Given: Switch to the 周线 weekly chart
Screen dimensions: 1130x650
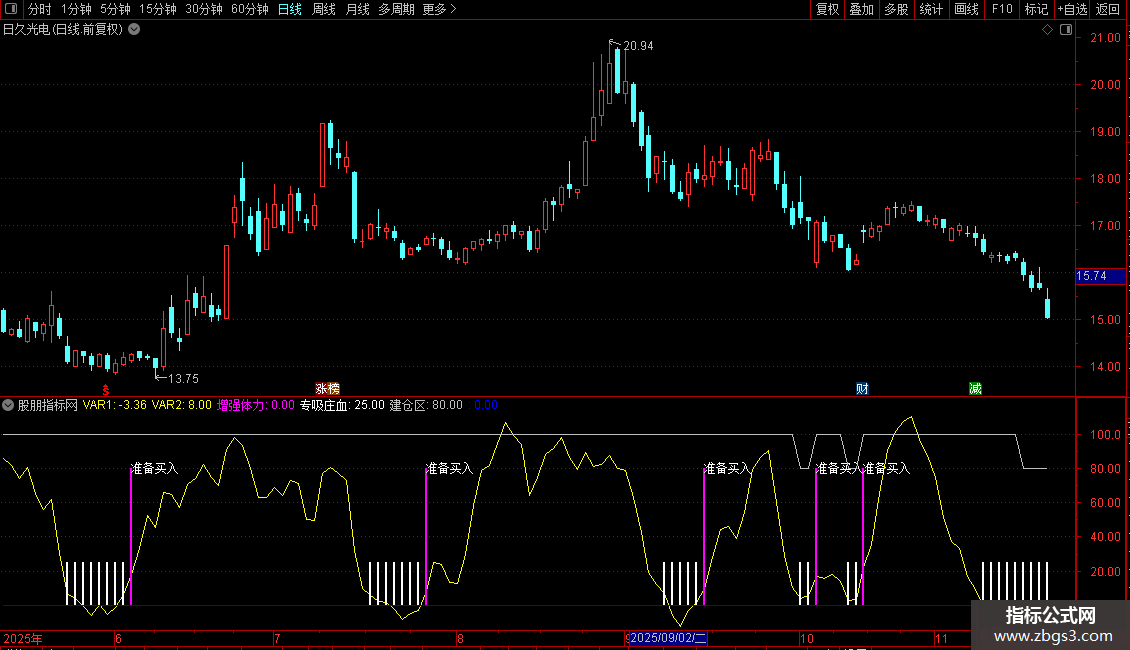Looking at the screenshot, I should coord(323,9).
